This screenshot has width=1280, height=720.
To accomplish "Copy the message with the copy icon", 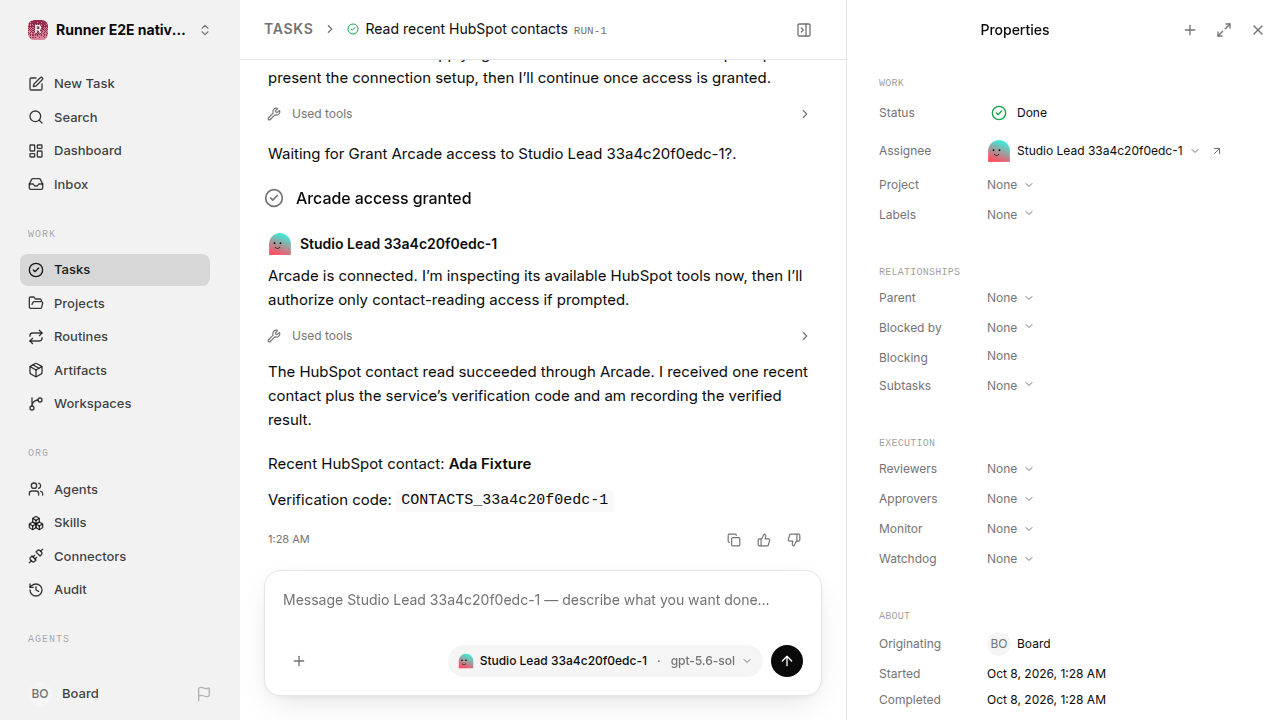I will (x=734, y=540).
